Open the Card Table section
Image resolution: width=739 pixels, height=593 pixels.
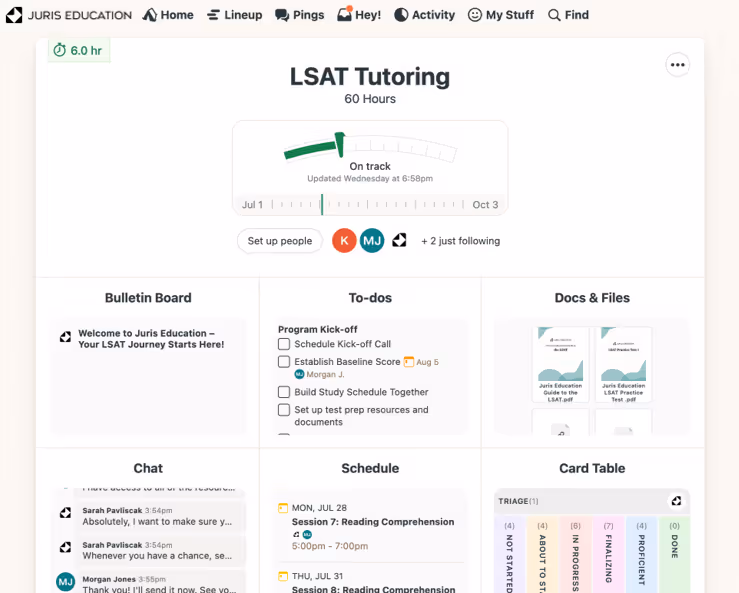click(592, 468)
